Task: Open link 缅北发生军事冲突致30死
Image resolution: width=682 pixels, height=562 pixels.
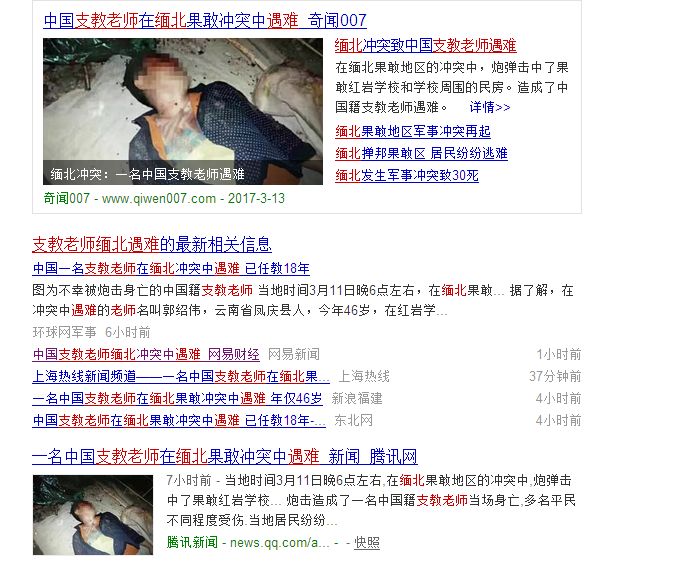Action: pos(407,175)
